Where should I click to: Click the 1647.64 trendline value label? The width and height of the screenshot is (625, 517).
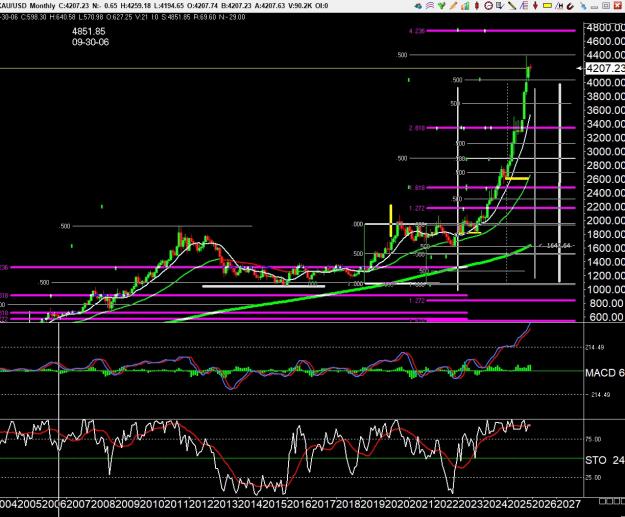pos(559,246)
